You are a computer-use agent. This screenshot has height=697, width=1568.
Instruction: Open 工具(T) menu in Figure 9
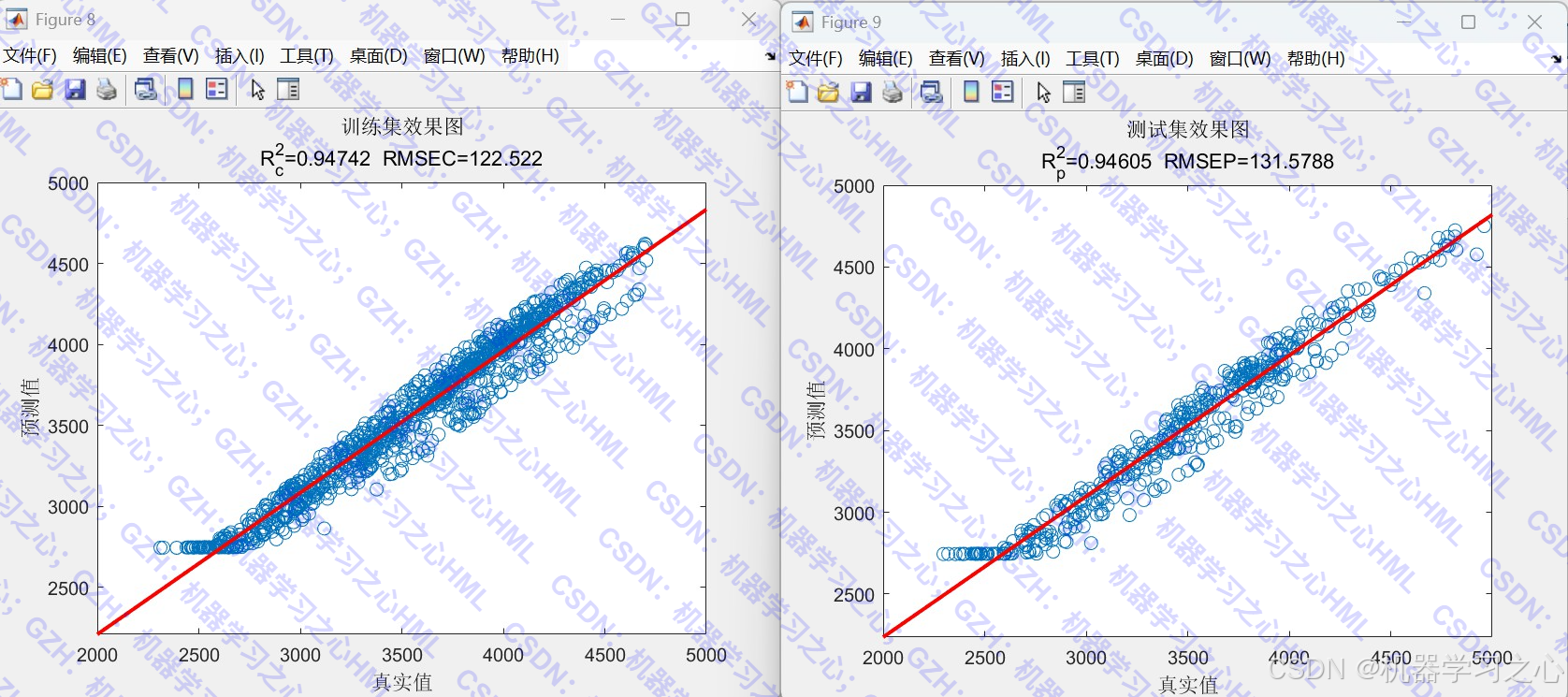click(x=1093, y=59)
